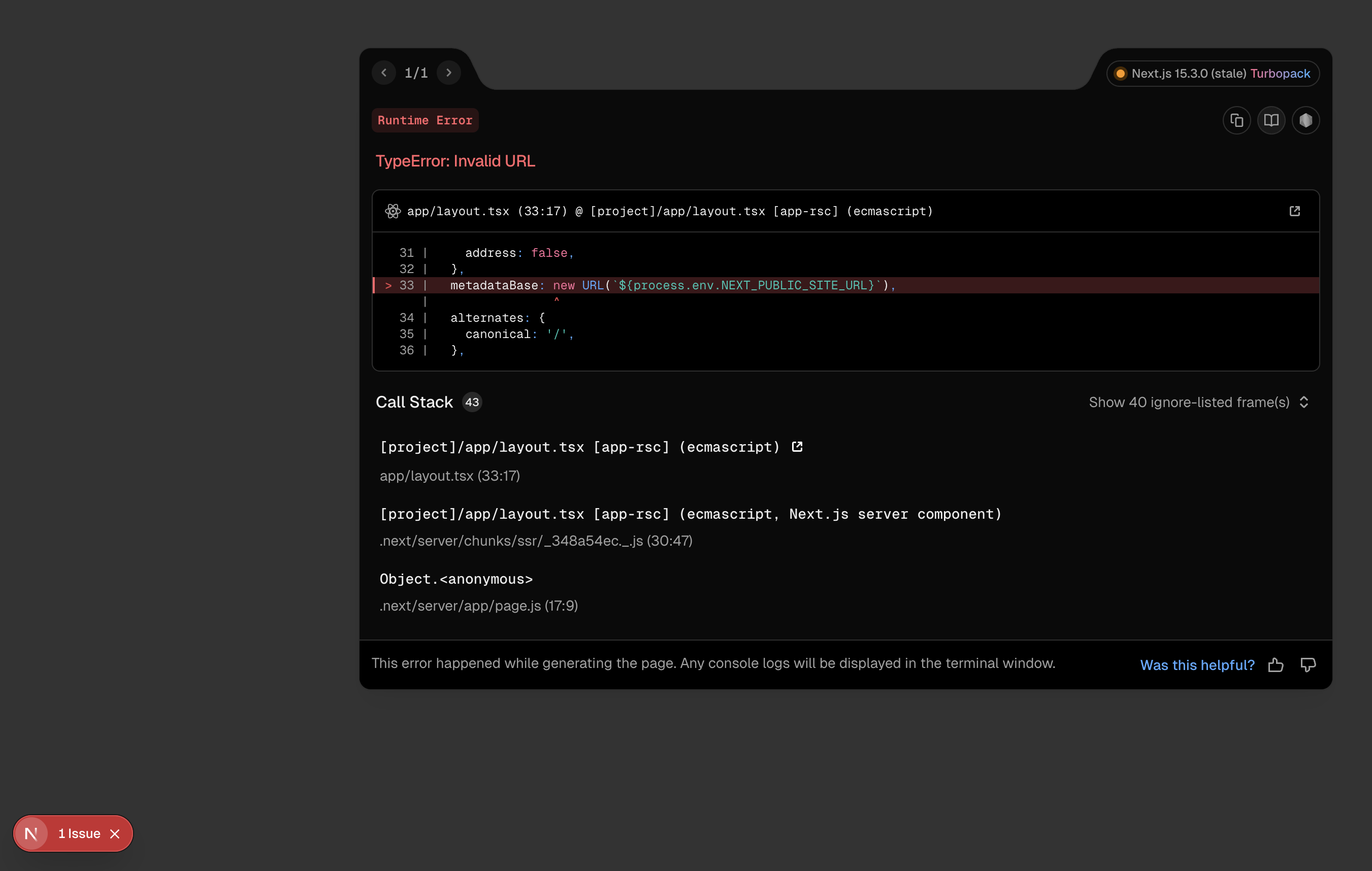
Task: Click the React icon in the code frame header
Action: tap(393, 211)
